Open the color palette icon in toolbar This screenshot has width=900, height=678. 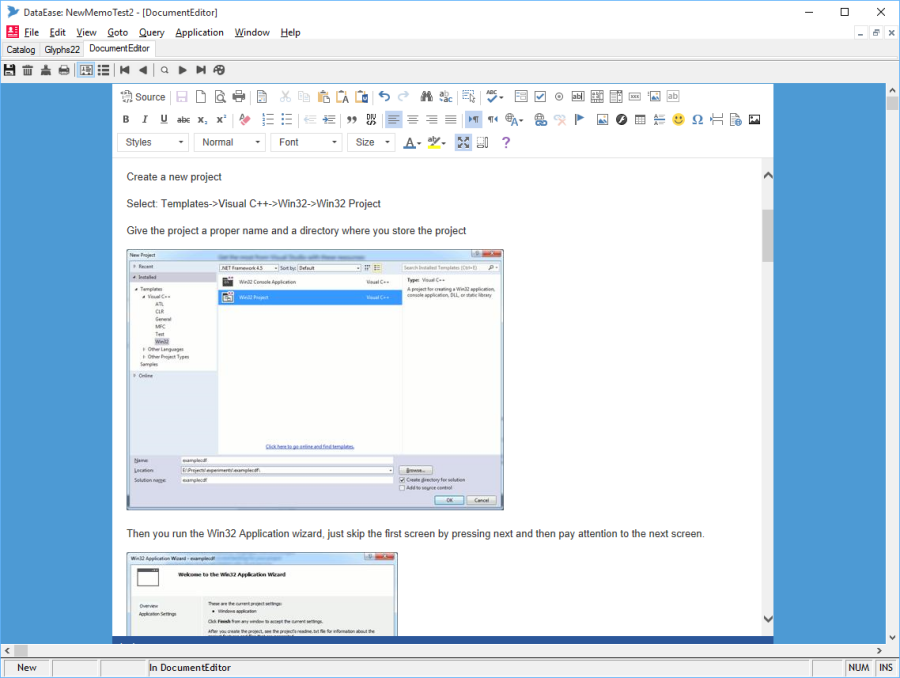coord(219,70)
